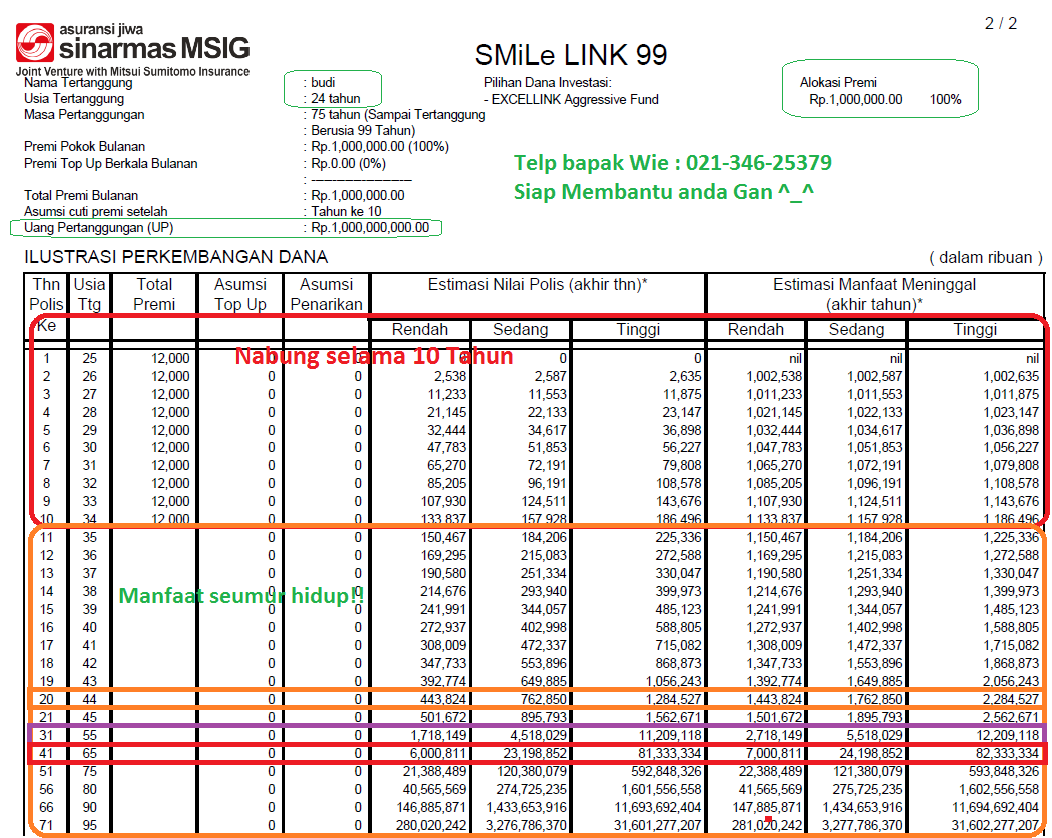Click the cell value "1,601,556,558"
Viewport: 1052px width, 838px height.
[x=661, y=790]
